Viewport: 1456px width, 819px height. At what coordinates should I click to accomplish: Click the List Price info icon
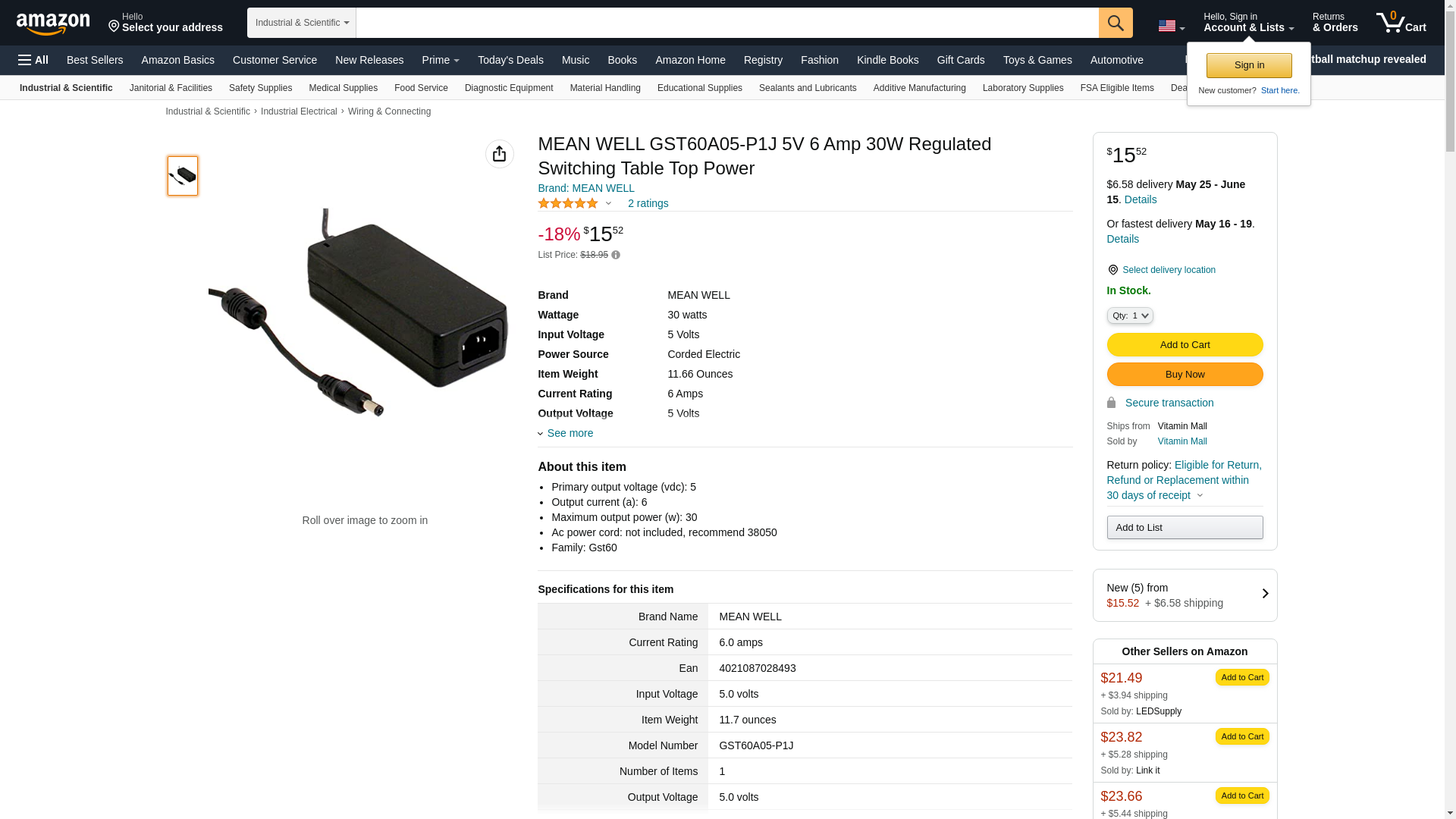pyautogui.click(x=616, y=256)
